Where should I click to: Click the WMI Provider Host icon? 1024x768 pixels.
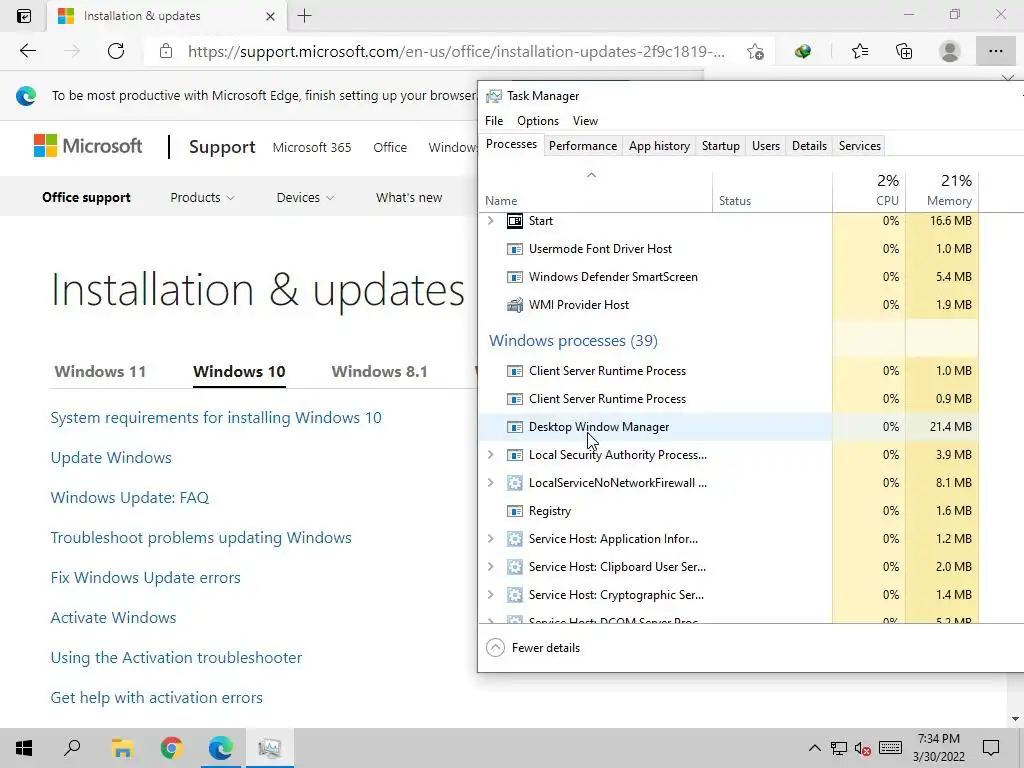click(x=515, y=305)
